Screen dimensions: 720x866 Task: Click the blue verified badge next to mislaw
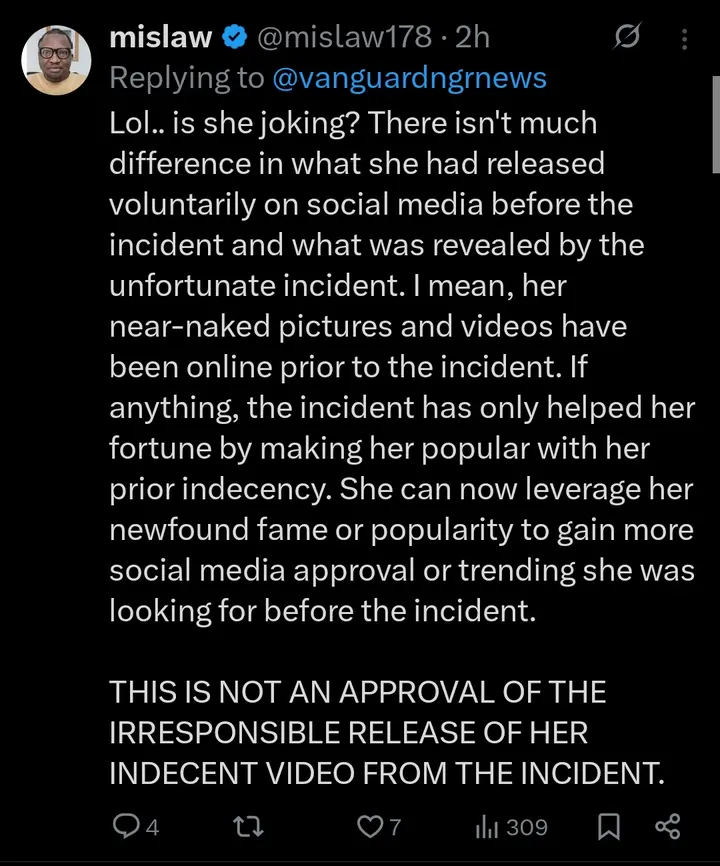pyautogui.click(x=234, y=38)
